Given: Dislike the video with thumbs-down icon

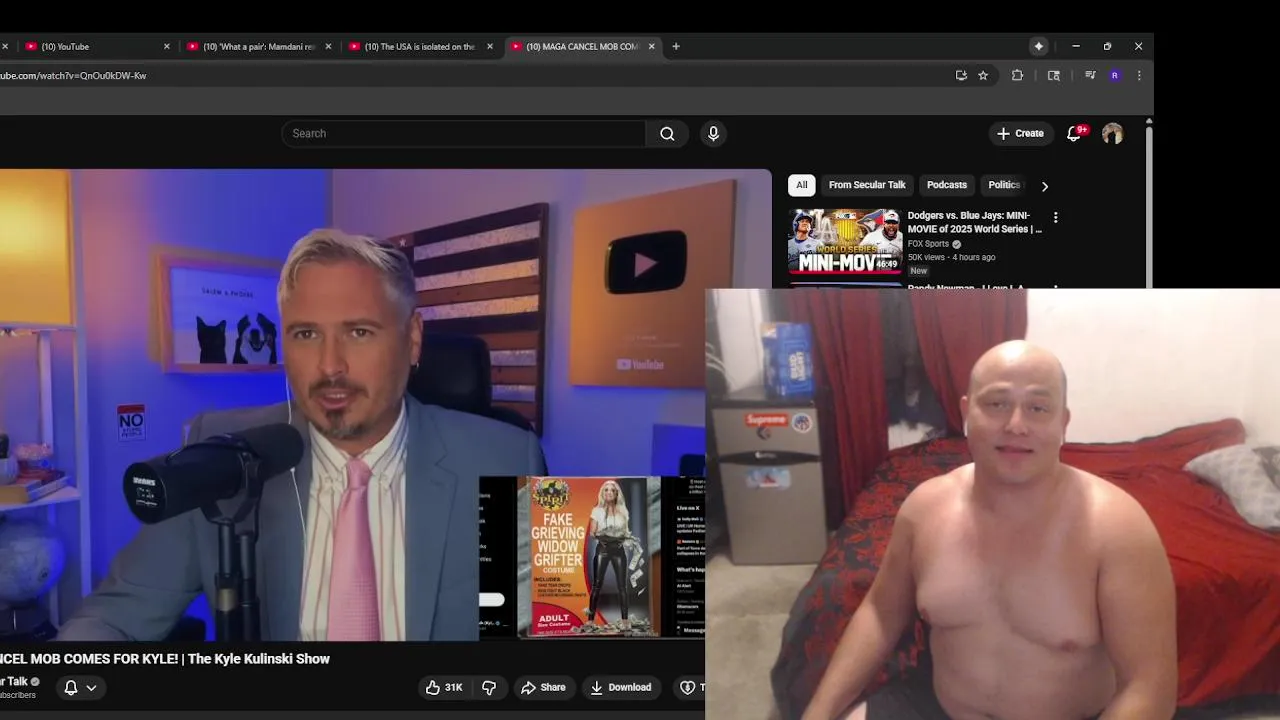Looking at the screenshot, I should pyautogui.click(x=489, y=687).
